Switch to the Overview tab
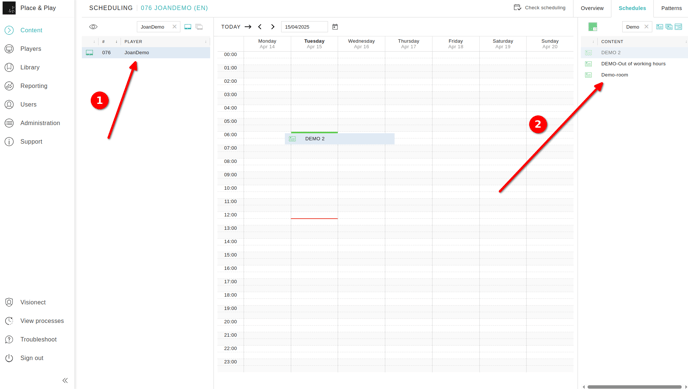 pyautogui.click(x=592, y=8)
